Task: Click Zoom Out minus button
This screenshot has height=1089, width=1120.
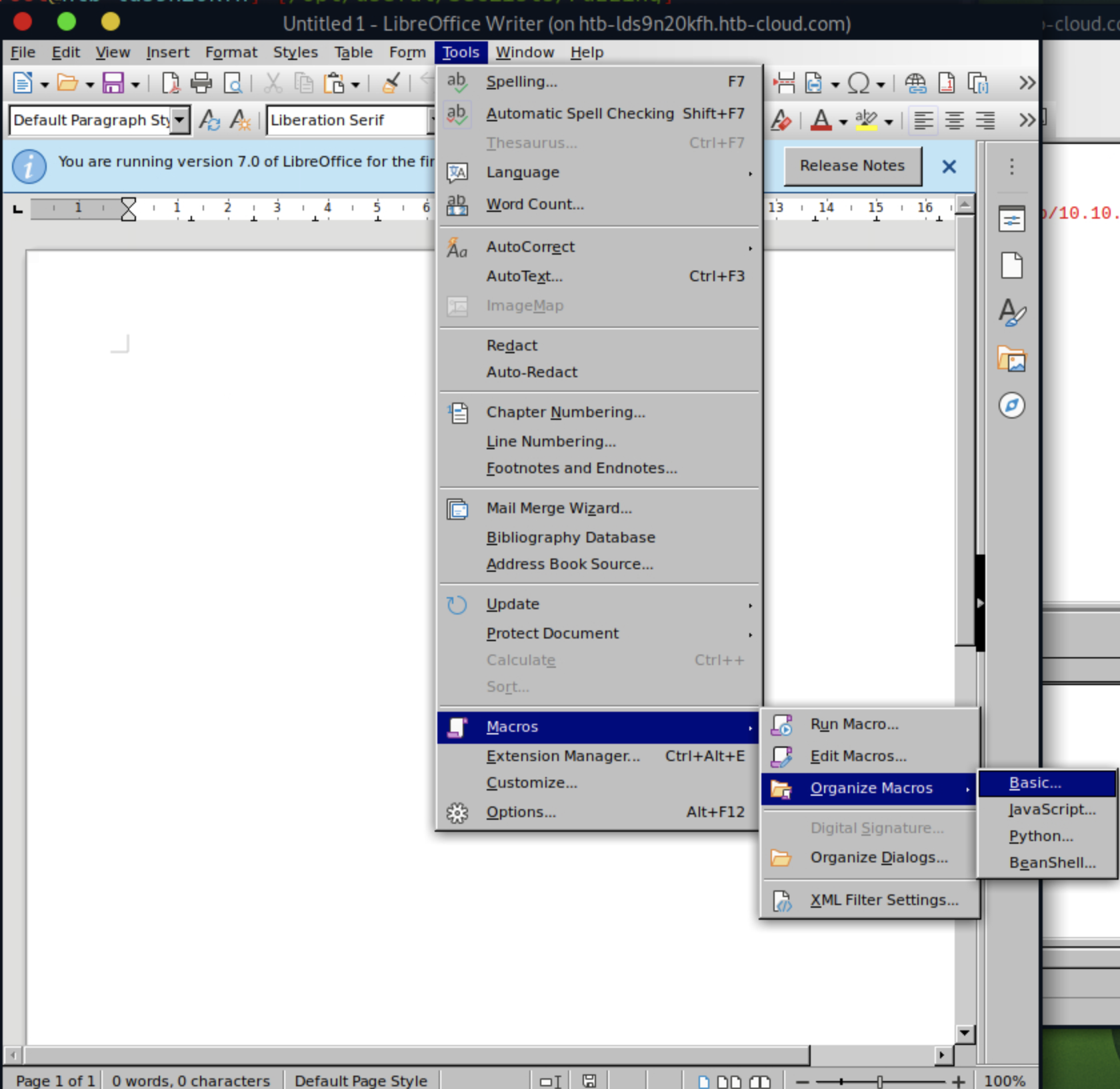Action: [x=802, y=1081]
